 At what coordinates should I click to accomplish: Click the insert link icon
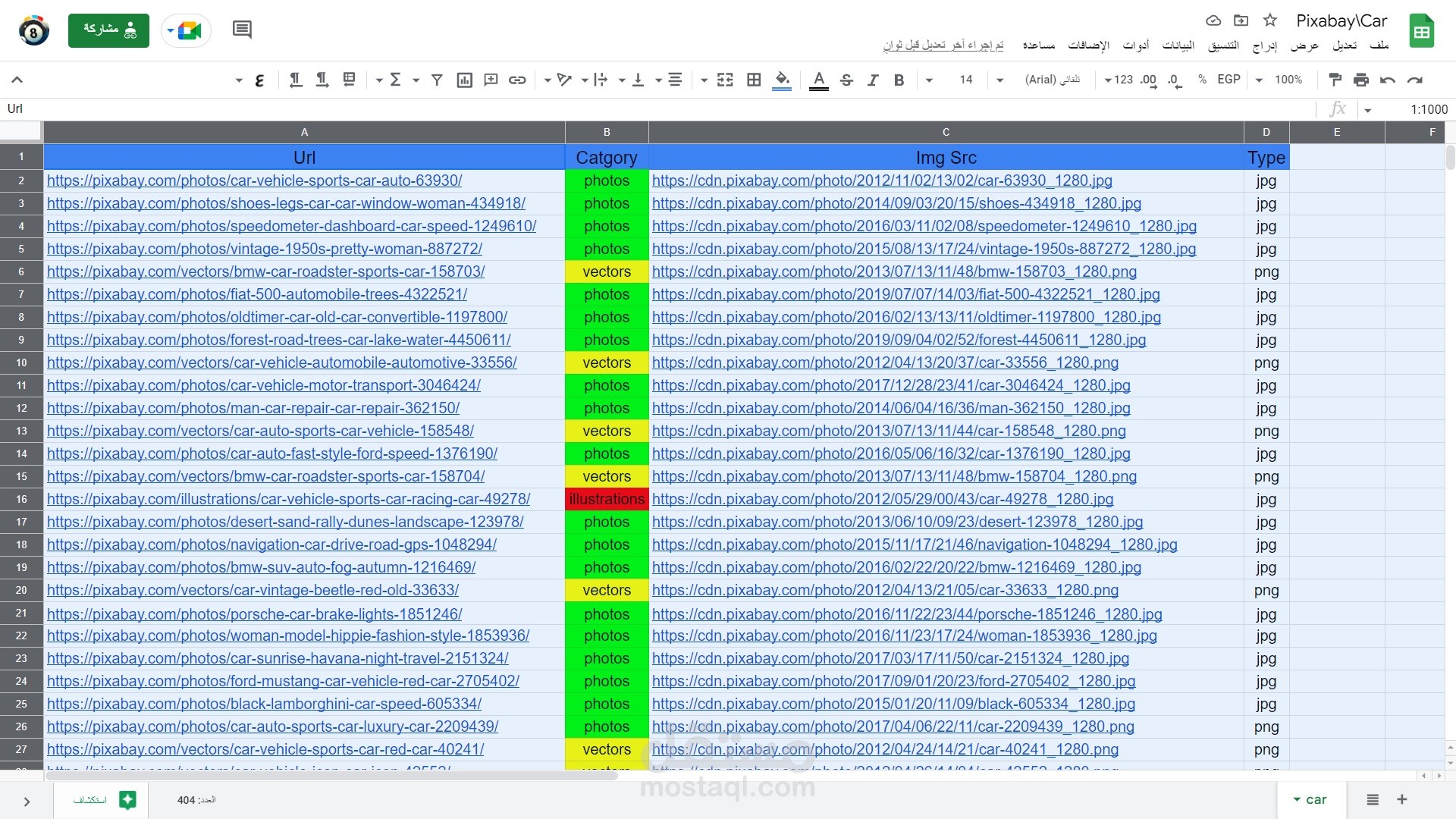tap(517, 80)
